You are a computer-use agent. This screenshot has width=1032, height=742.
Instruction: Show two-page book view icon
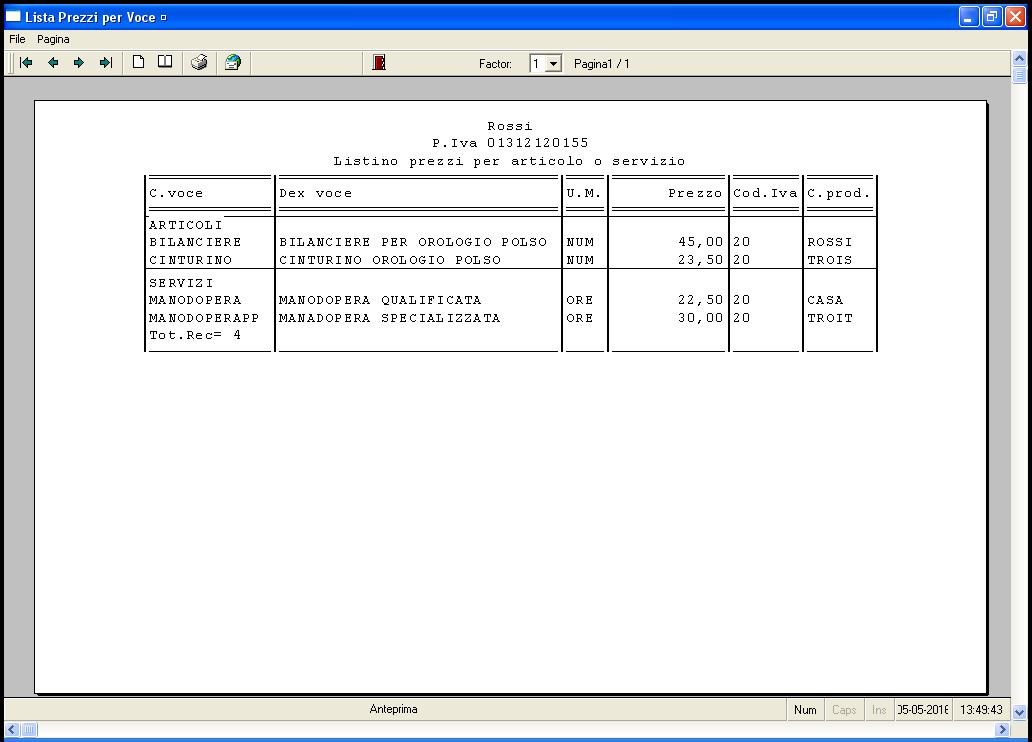click(x=165, y=63)
